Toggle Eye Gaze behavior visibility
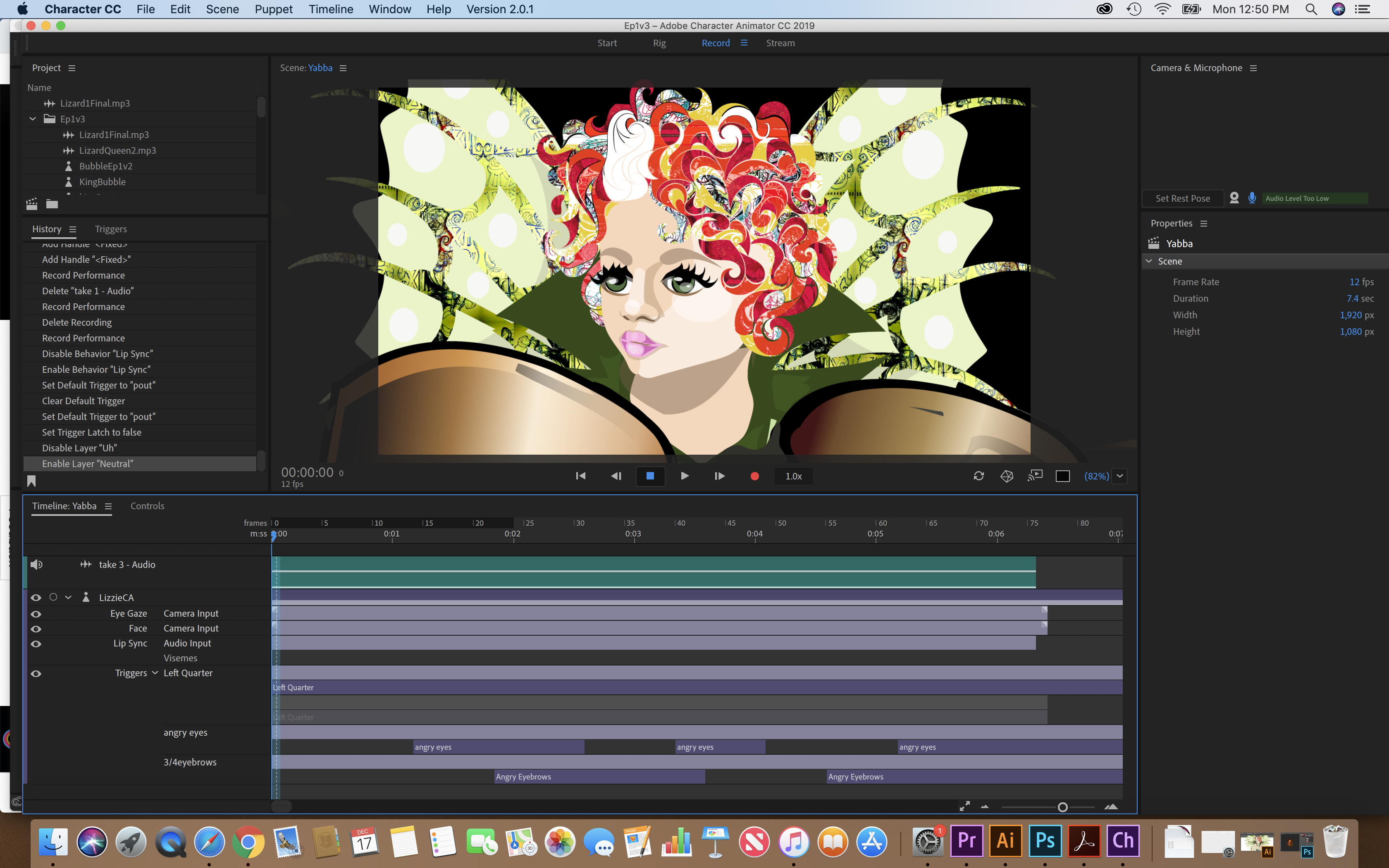The width and height of the screenshot is (1389, 868). pyautogui.click(x=36, y=614)
